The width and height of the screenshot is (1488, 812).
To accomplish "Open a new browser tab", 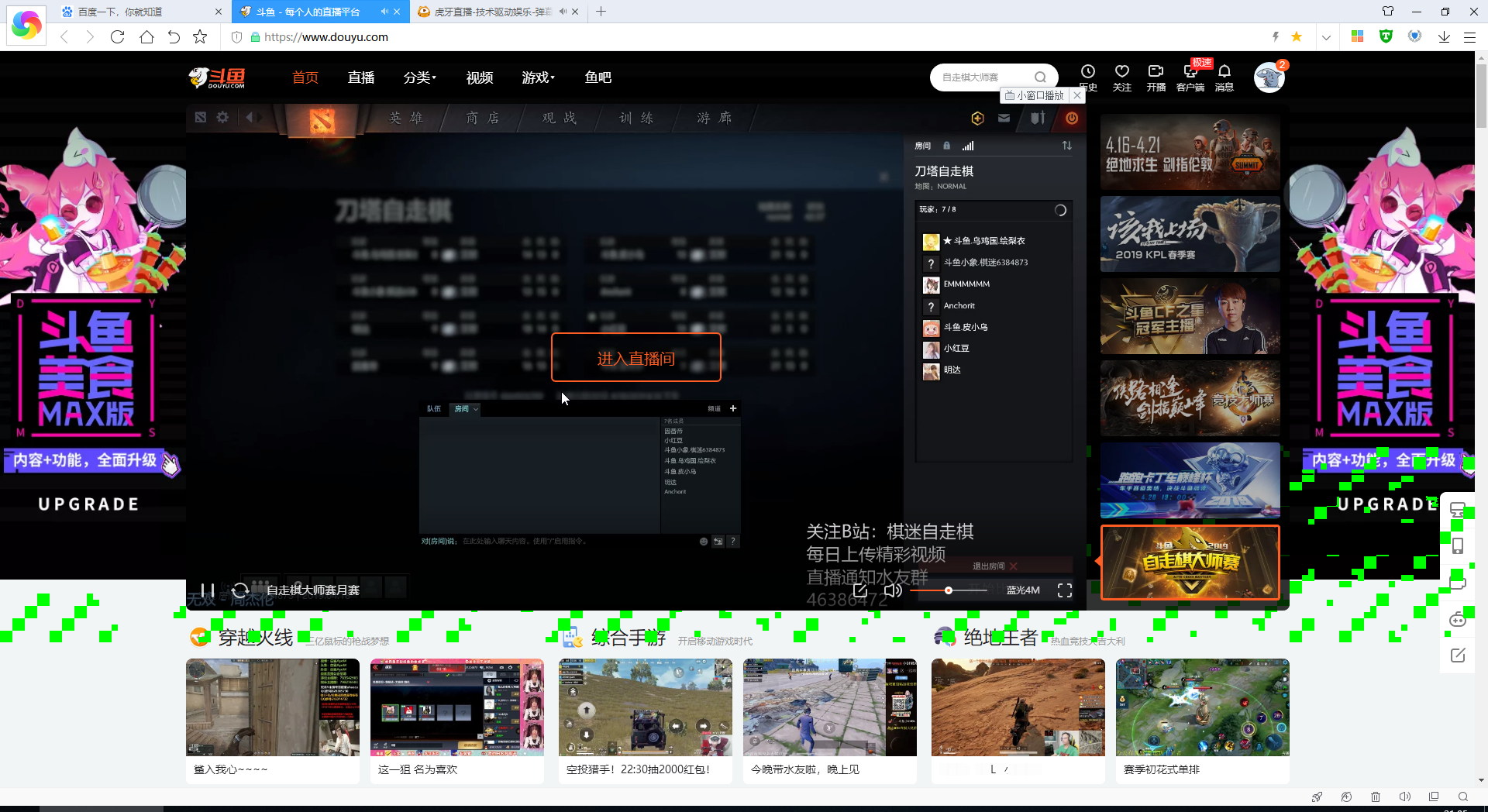I will [x=601, y=12].
